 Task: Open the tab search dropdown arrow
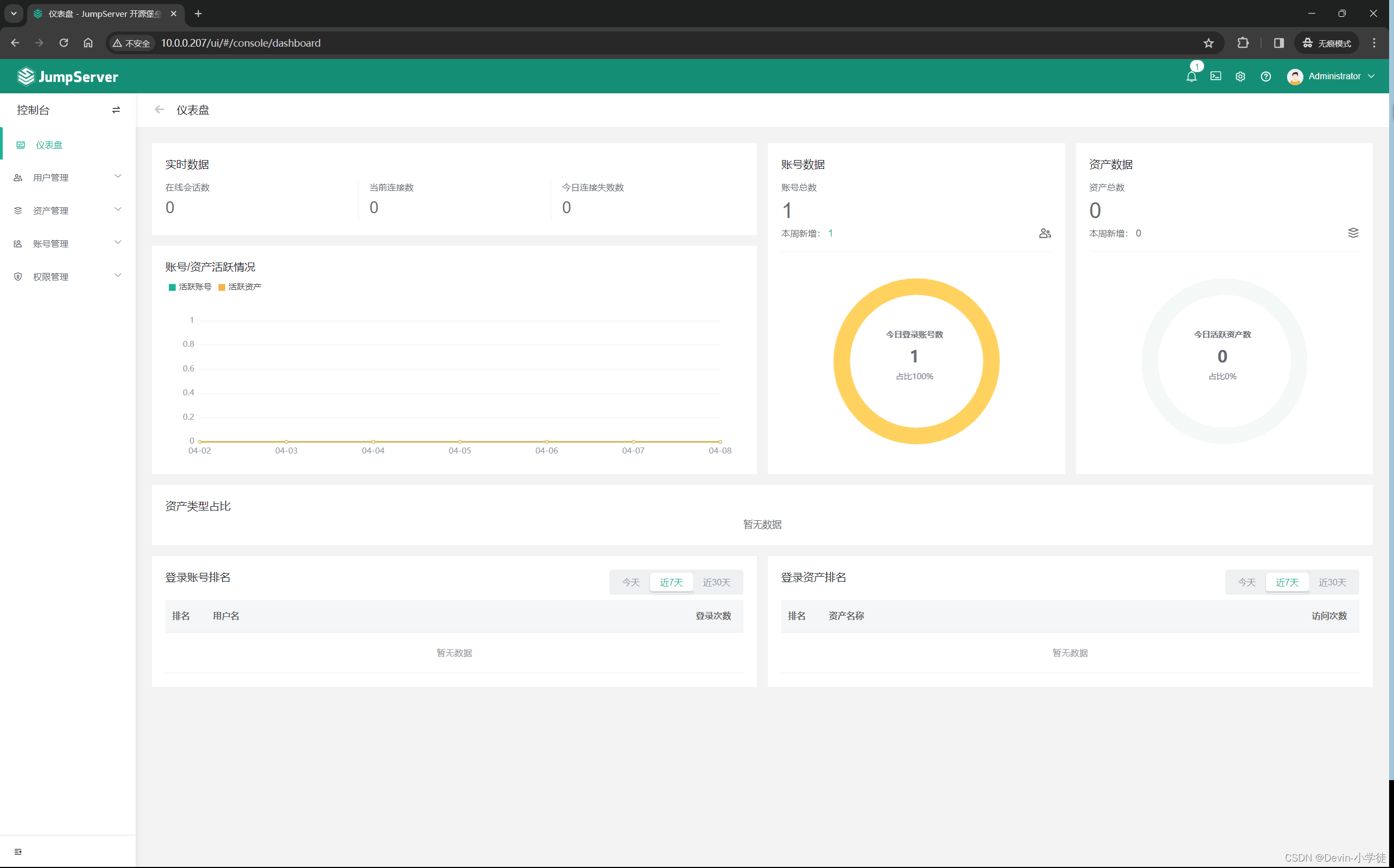(14, 14)
